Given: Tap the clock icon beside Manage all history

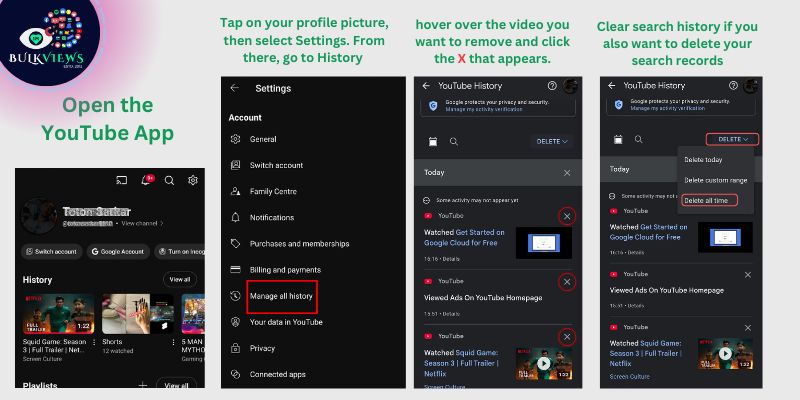Looking at the screenshot, I should point(235,296).
